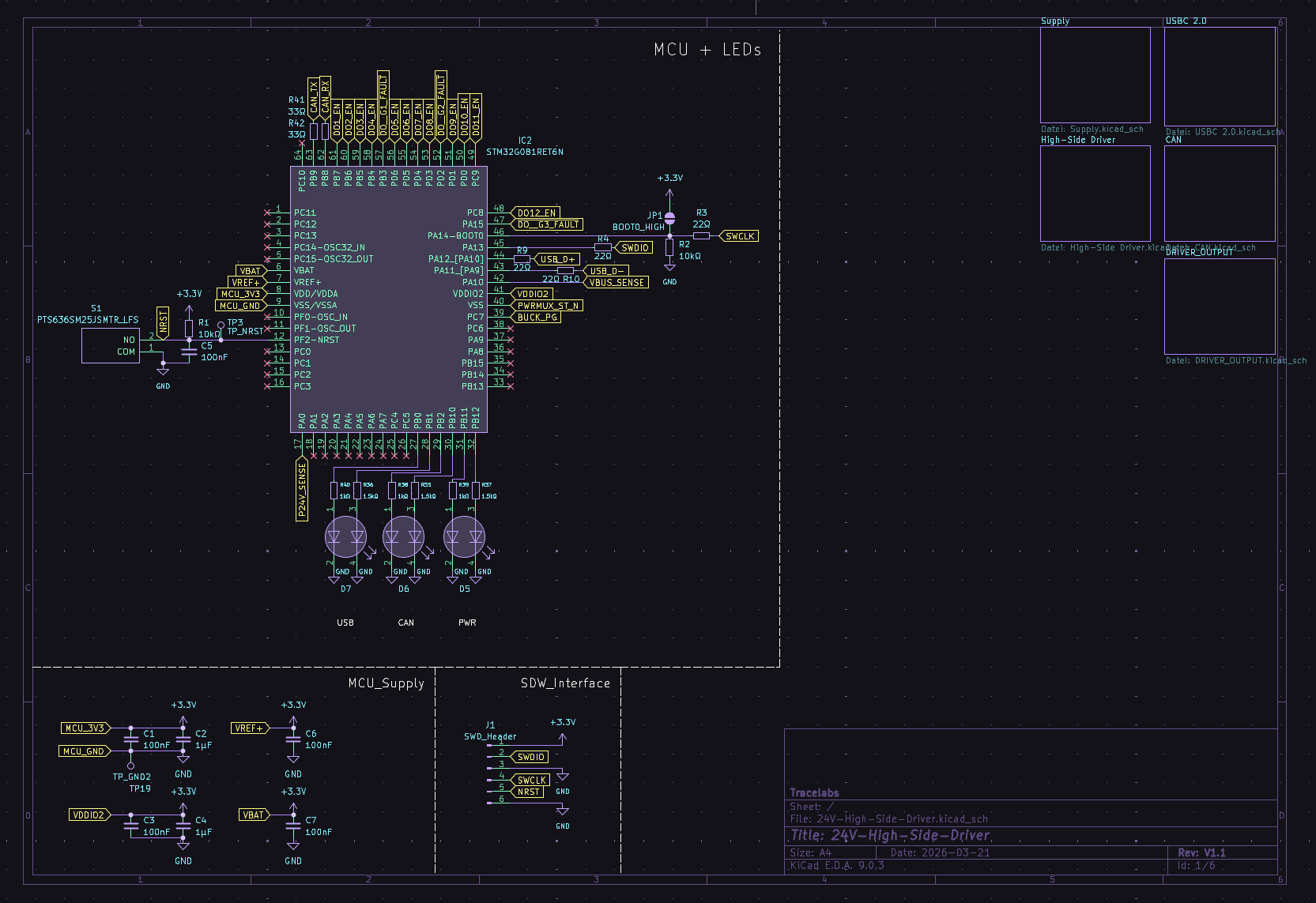
Task: Select the D6 CAN LED symbol
Action: [x=403, y=538]
